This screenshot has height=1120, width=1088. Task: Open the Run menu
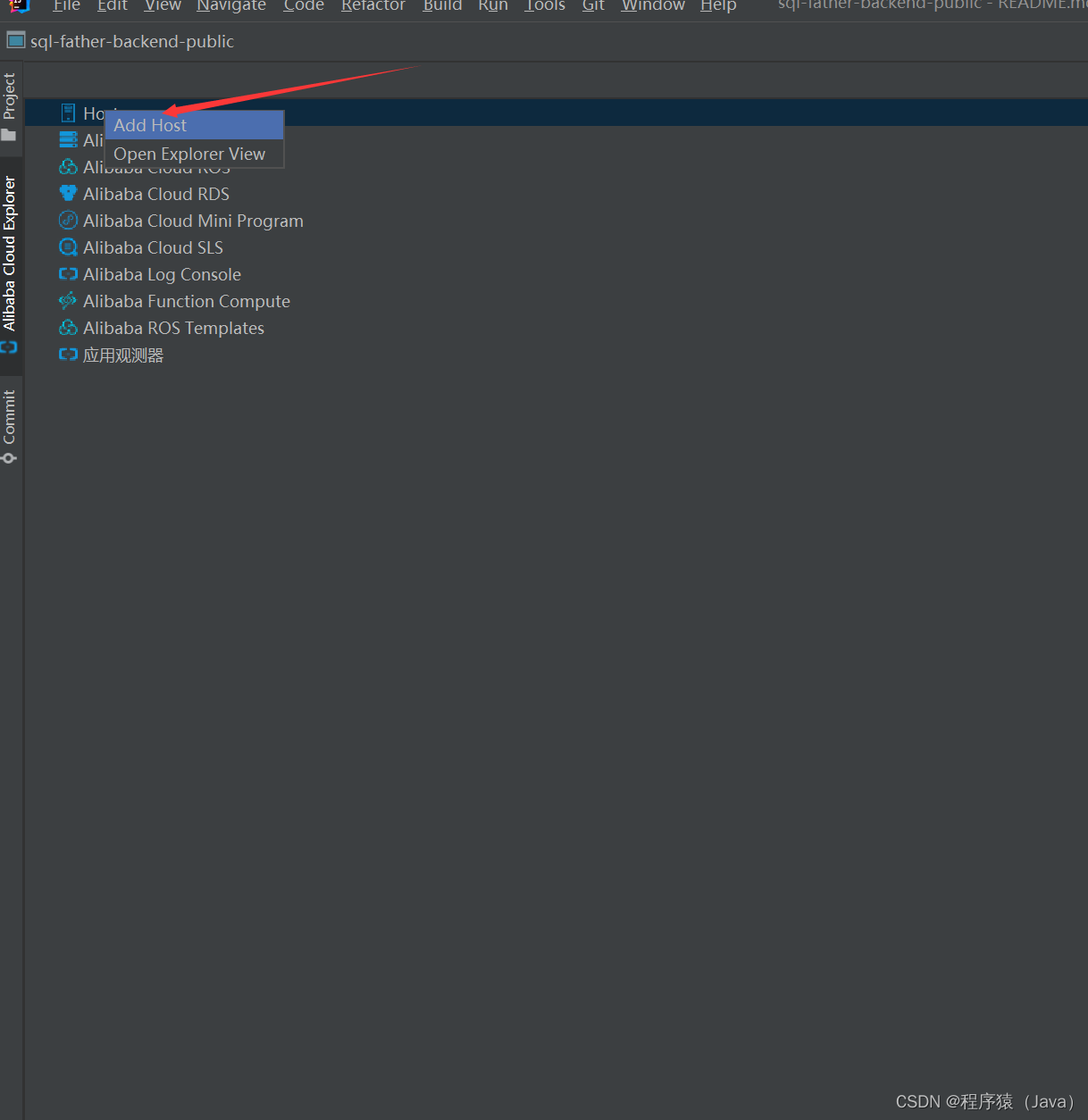pyautogui.click(x=493, y=5)
